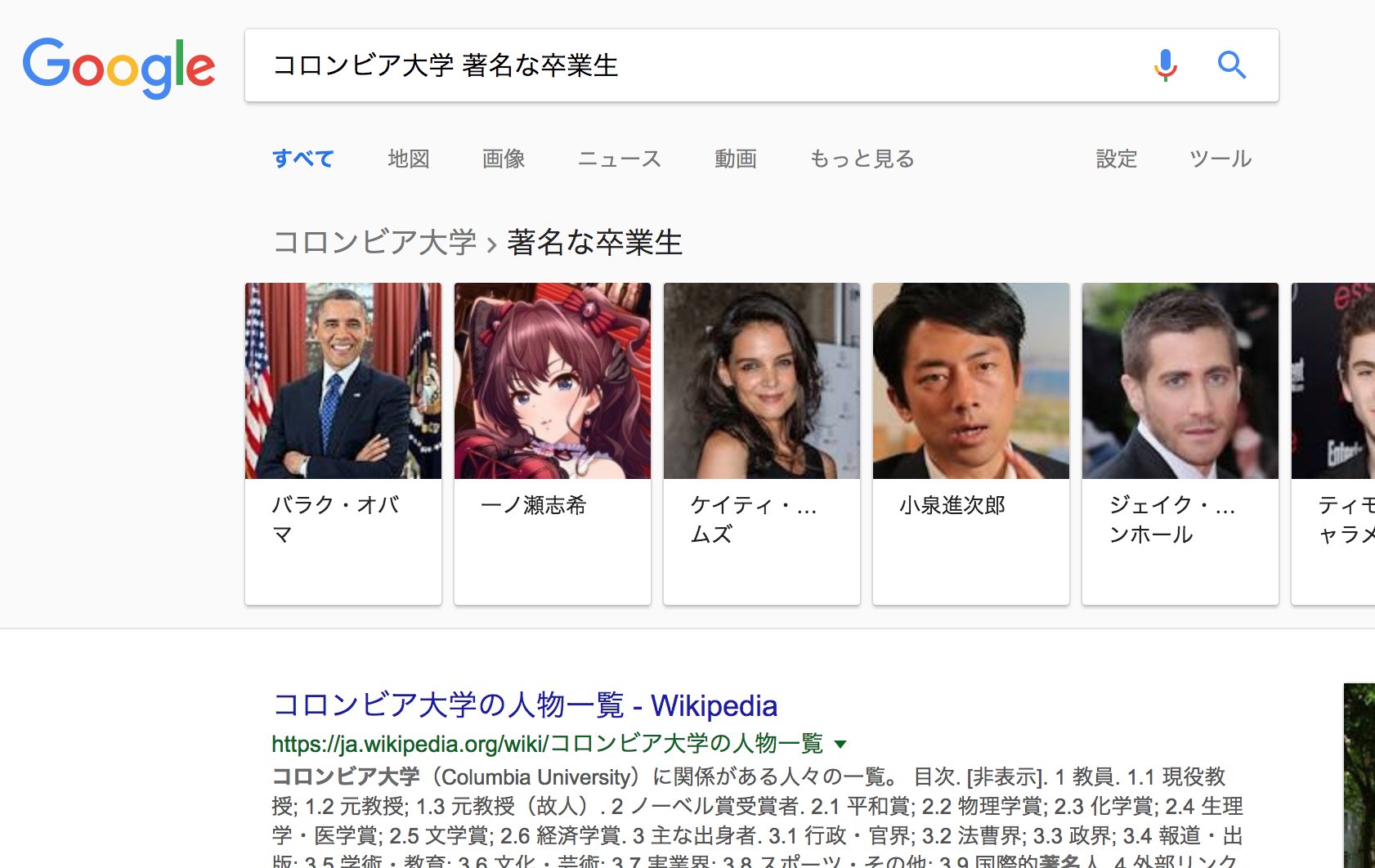Expand the もっと見る menu
This screenshot has width=1375, height=868.
click(862, 159)
